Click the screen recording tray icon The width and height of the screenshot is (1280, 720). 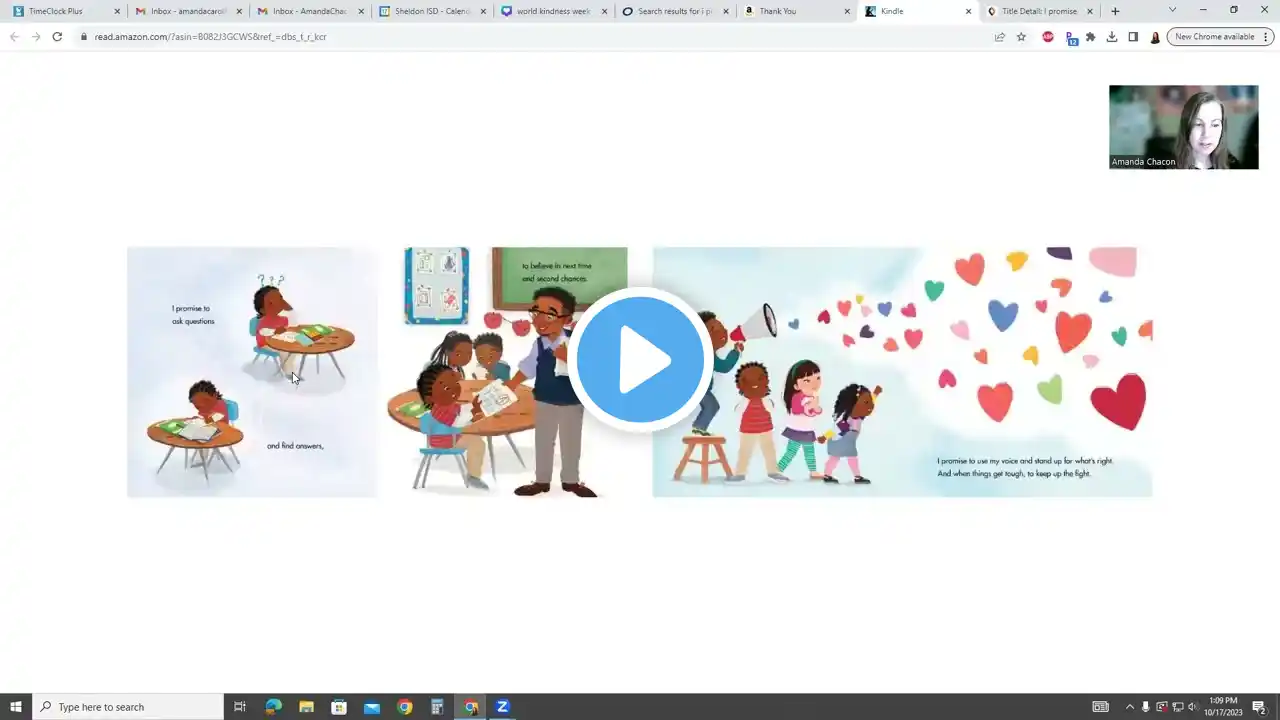(x=1162, y=707)
